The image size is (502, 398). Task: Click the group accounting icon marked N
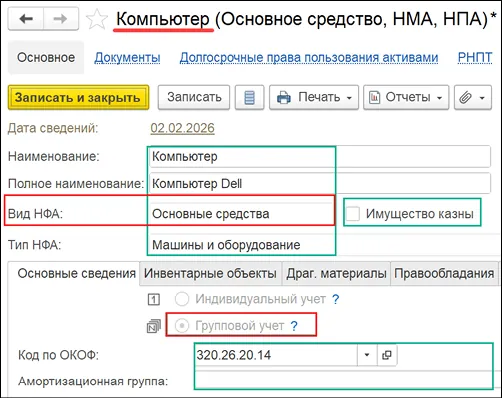click(x=154, y=326)
